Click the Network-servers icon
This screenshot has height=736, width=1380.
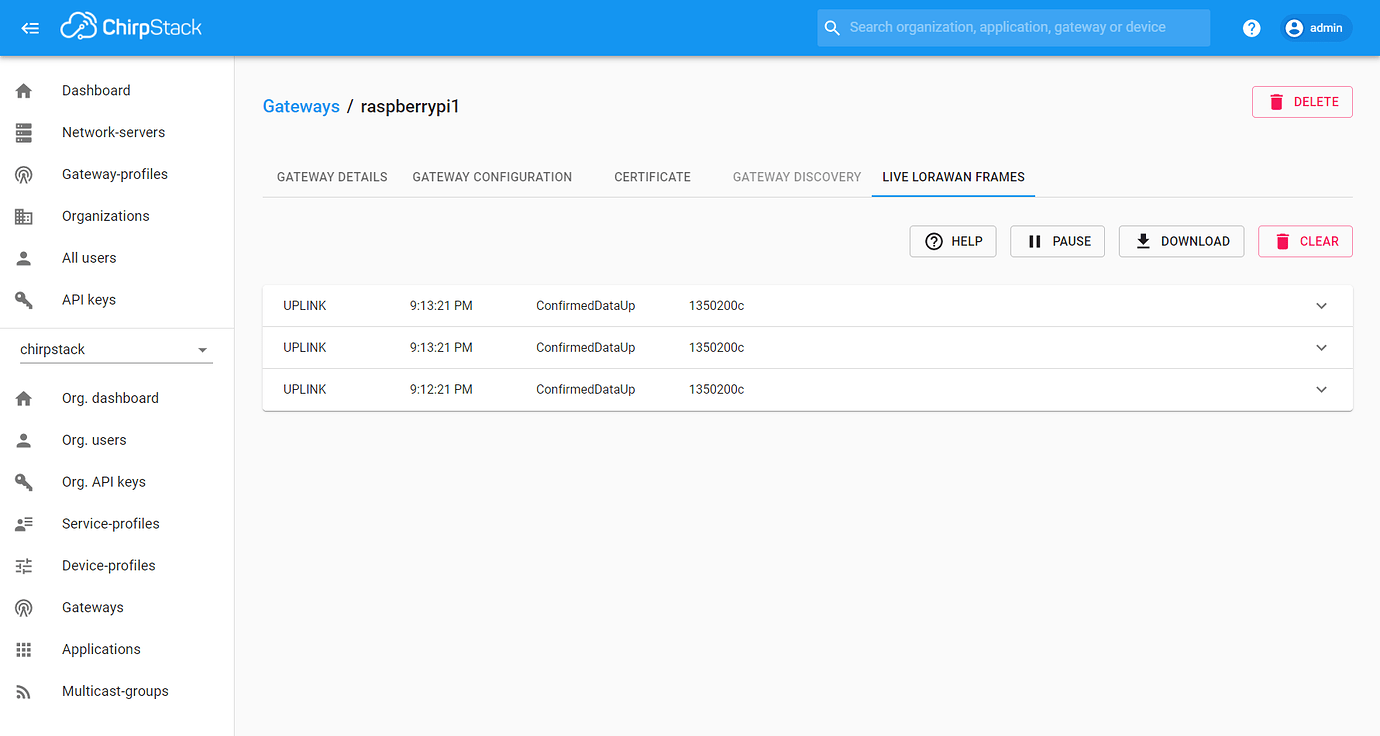[x=24, y=133]
